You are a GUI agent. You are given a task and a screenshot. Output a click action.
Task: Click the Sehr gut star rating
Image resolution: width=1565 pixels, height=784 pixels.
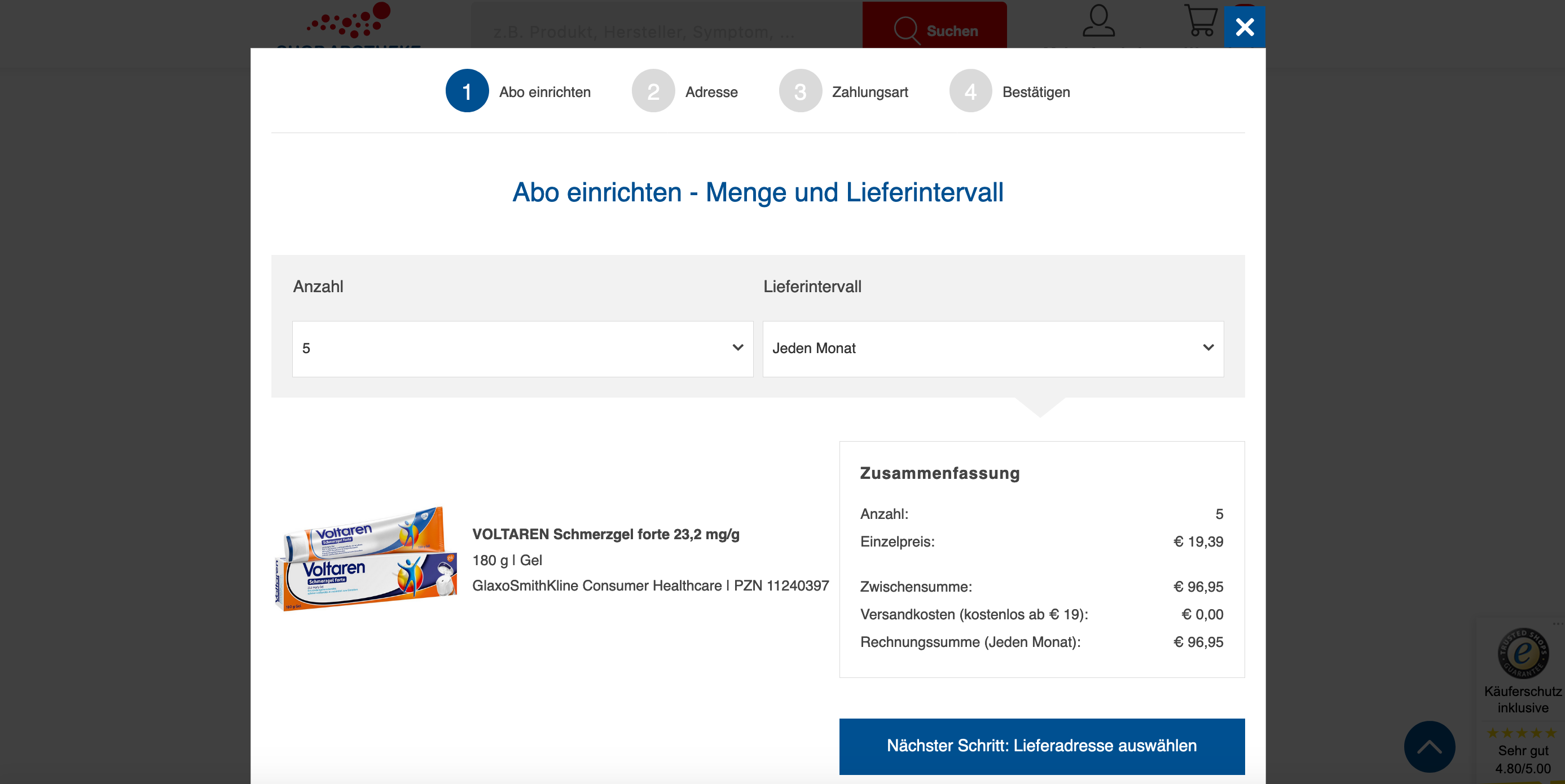[1522, 733]
